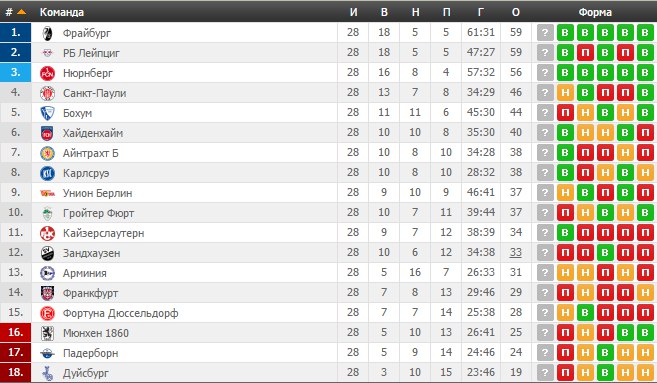The image size is (657, 383).
Task: Click the Кайзерслаутерн red crest
Action: [47, 233]
